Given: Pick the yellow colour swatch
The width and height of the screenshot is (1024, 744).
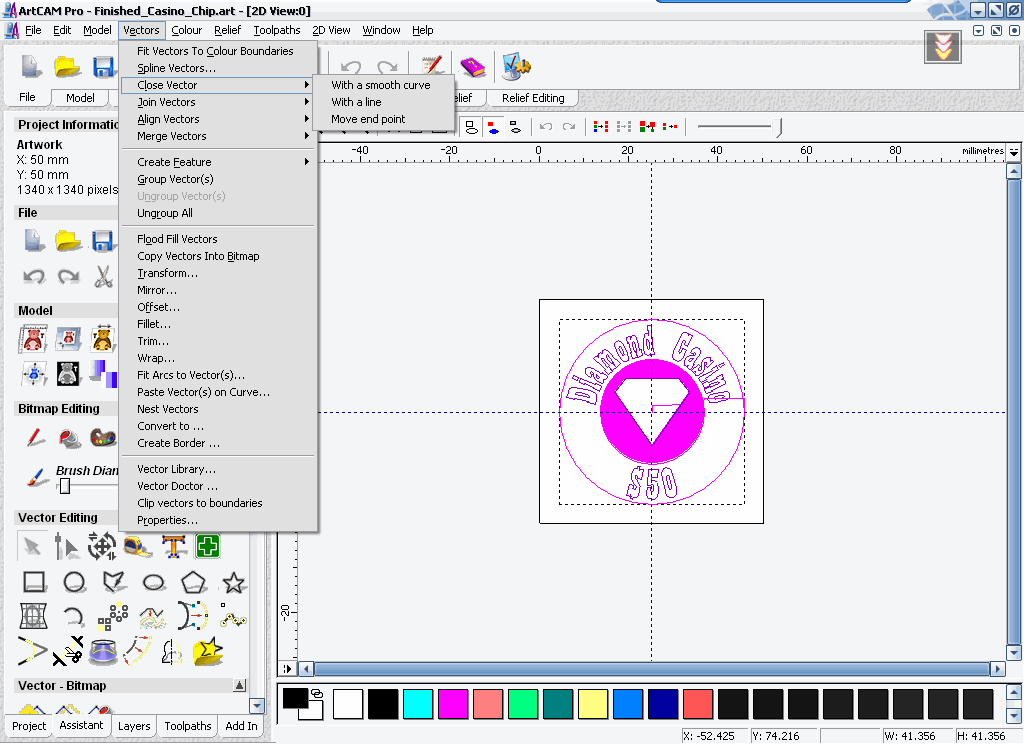Looking at the screenshot, I should coord(593,704).
